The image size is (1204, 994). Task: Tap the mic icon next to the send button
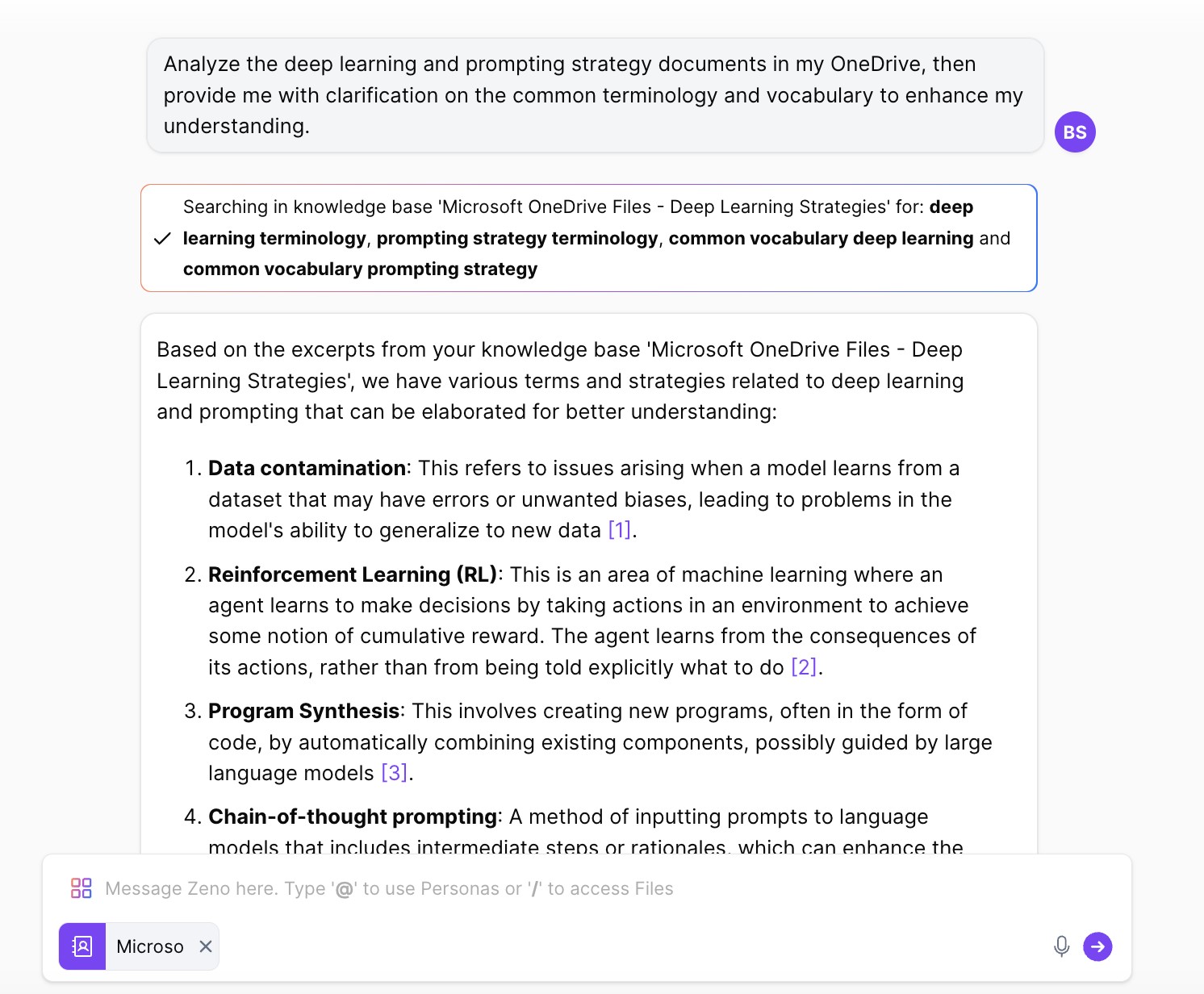click(1061, 946)
